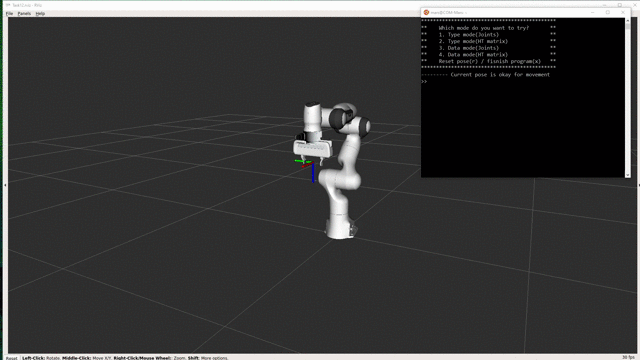Maximize the terminal window
The width and height of the screenshot is (640, 360).
pos(608,13)
